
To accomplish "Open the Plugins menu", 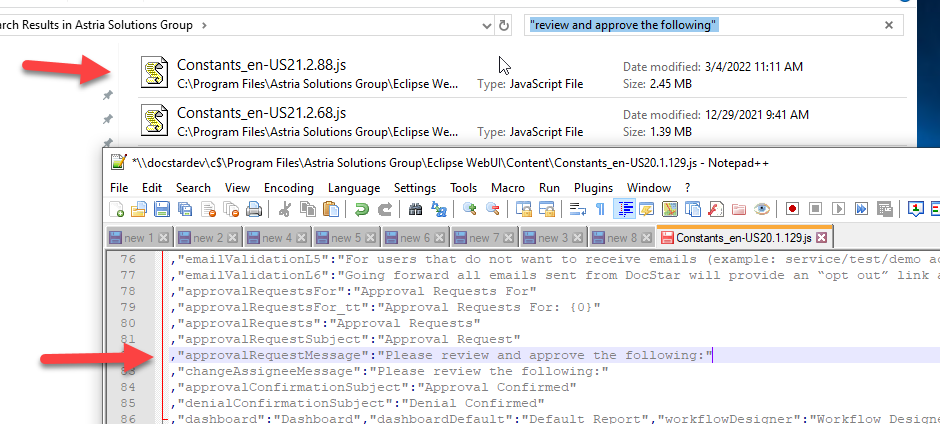I will 593,188.
